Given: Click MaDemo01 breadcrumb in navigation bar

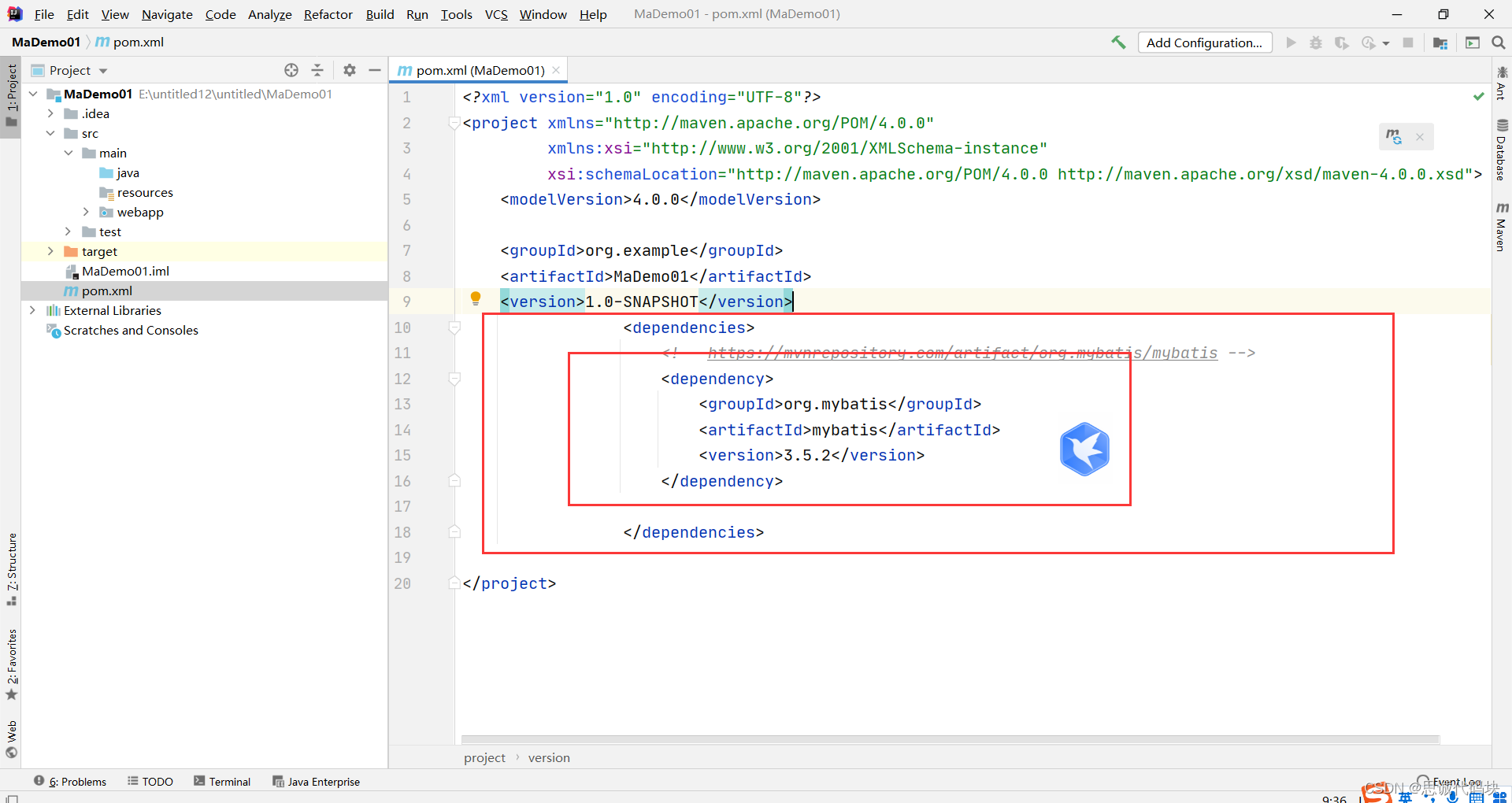Looking at the screenshot, I should pos(46,42).
